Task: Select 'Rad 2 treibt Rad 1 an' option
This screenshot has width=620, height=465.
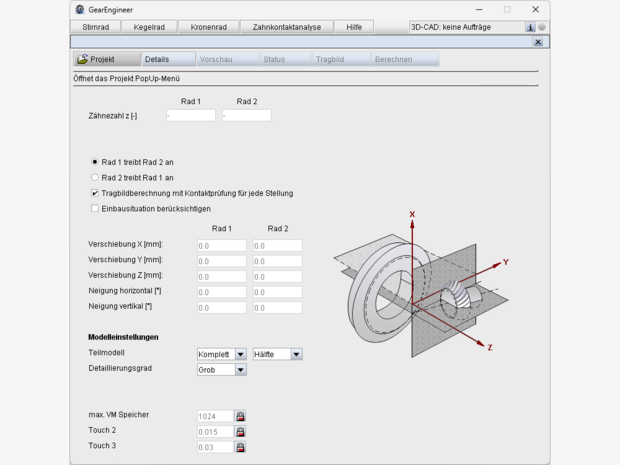Action: pos(95,177)
